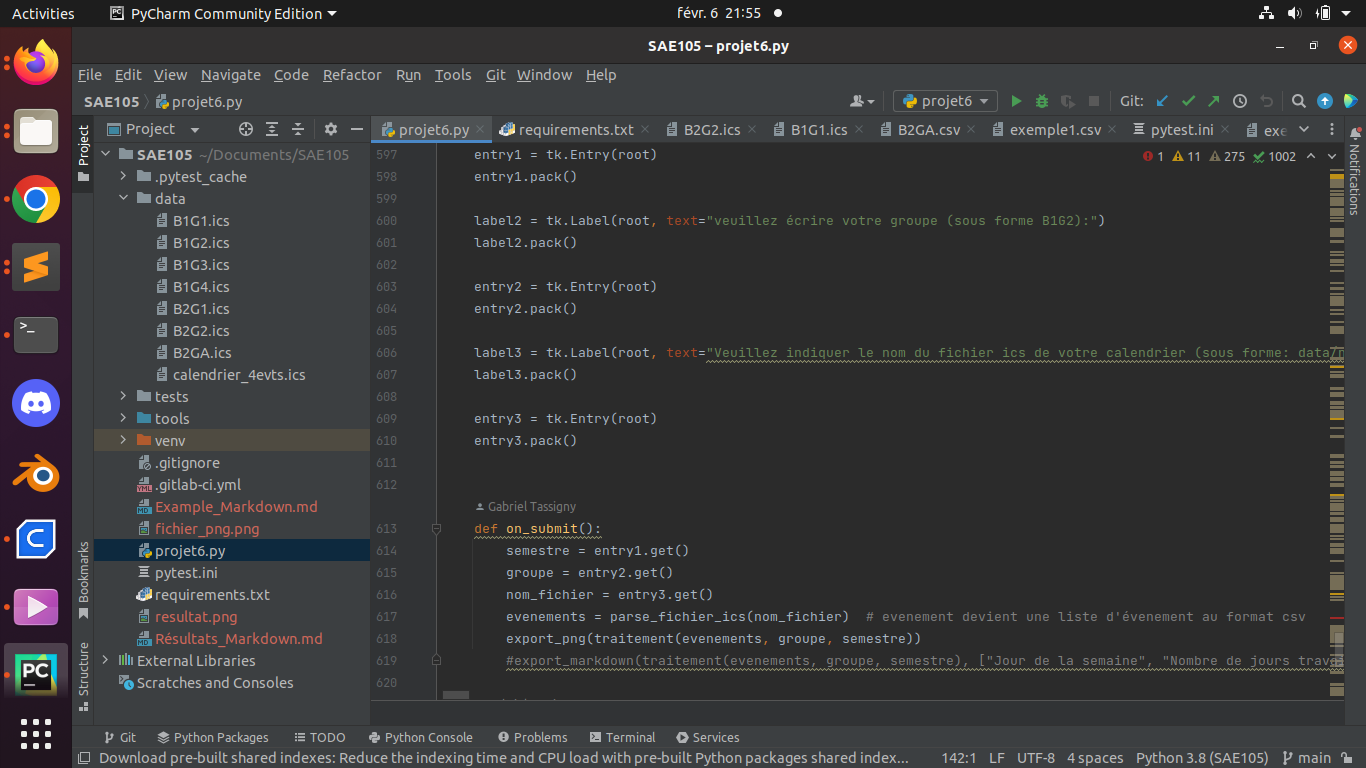1366x768 pixels.
Task: Collapse the data folder
Action: pyautogui.click(x=123, y=199)
